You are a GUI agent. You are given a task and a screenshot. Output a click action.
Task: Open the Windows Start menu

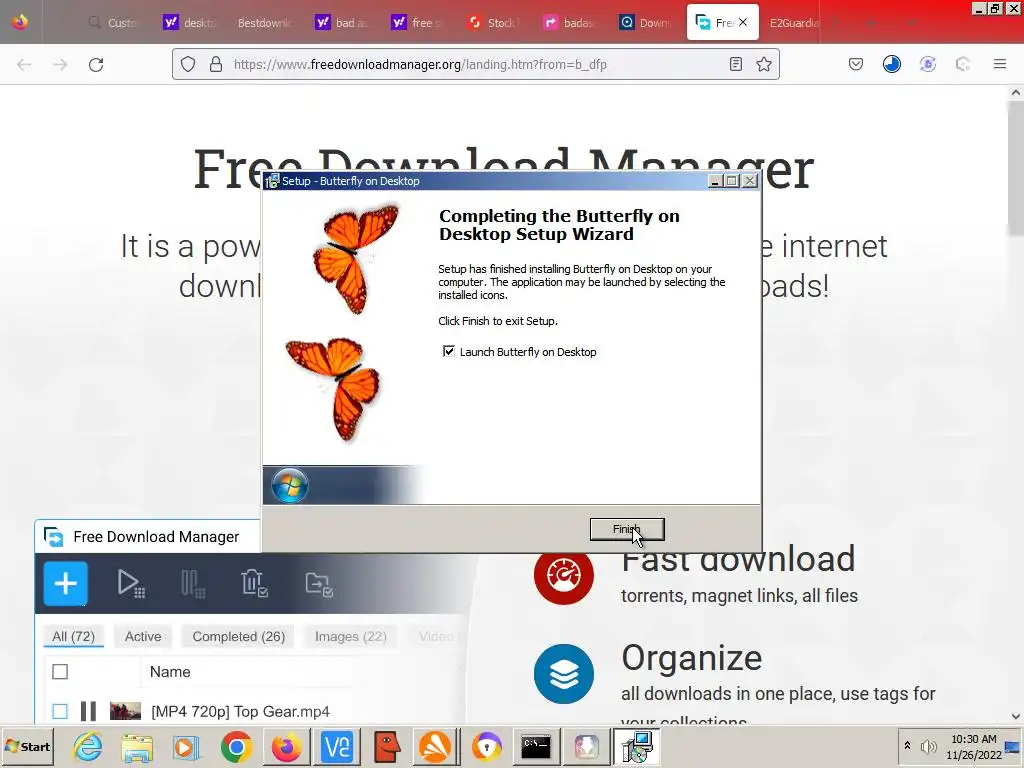[27, 746]
